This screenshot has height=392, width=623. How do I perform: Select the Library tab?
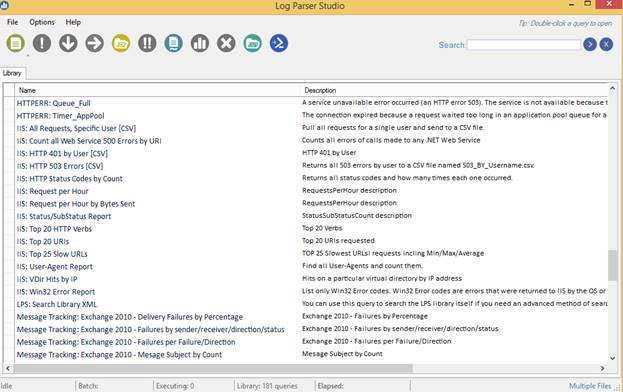(x=12, y=73)
